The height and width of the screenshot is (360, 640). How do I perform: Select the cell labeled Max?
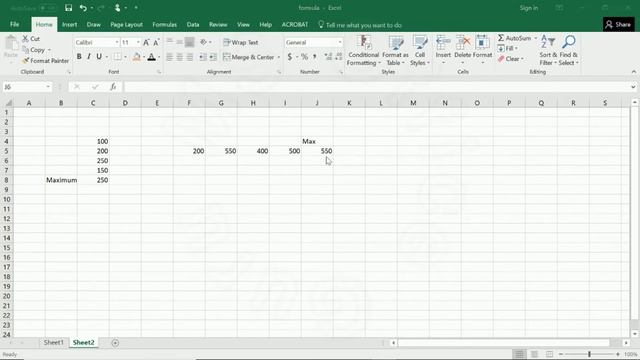point(317,141)
